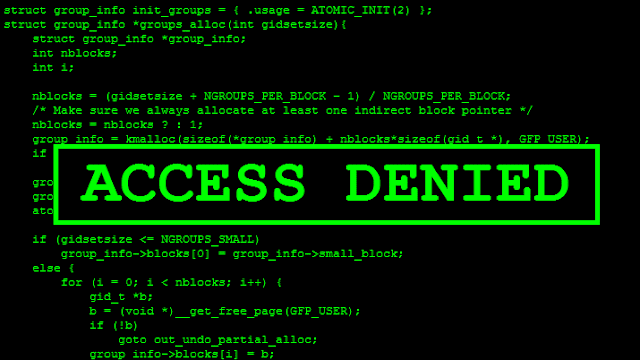Click the word DENIED in banner
The height and width of the screenshot is (360, 640).
point(458,183)
